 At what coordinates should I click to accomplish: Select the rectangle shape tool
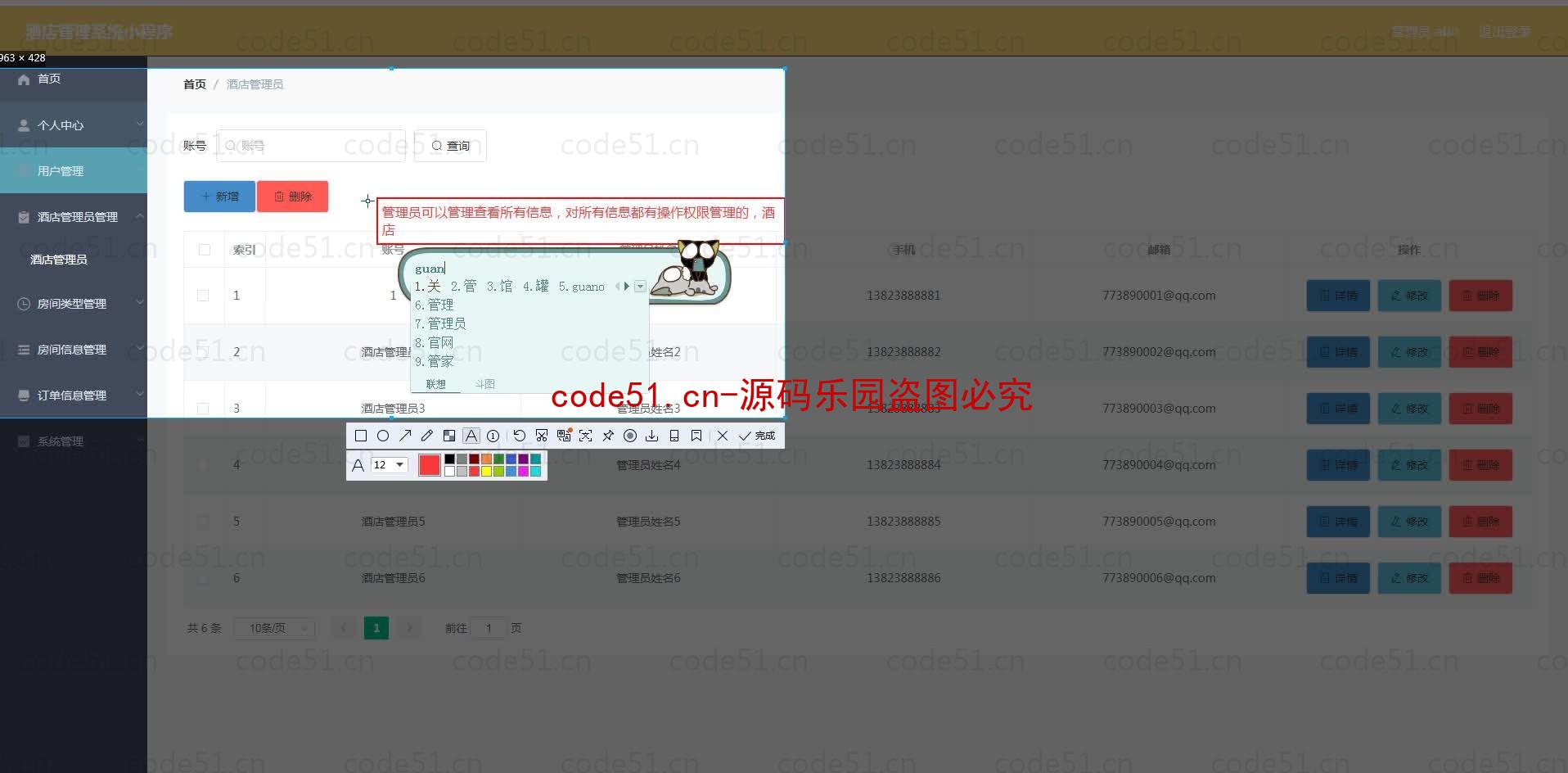(x=361, y=436)
